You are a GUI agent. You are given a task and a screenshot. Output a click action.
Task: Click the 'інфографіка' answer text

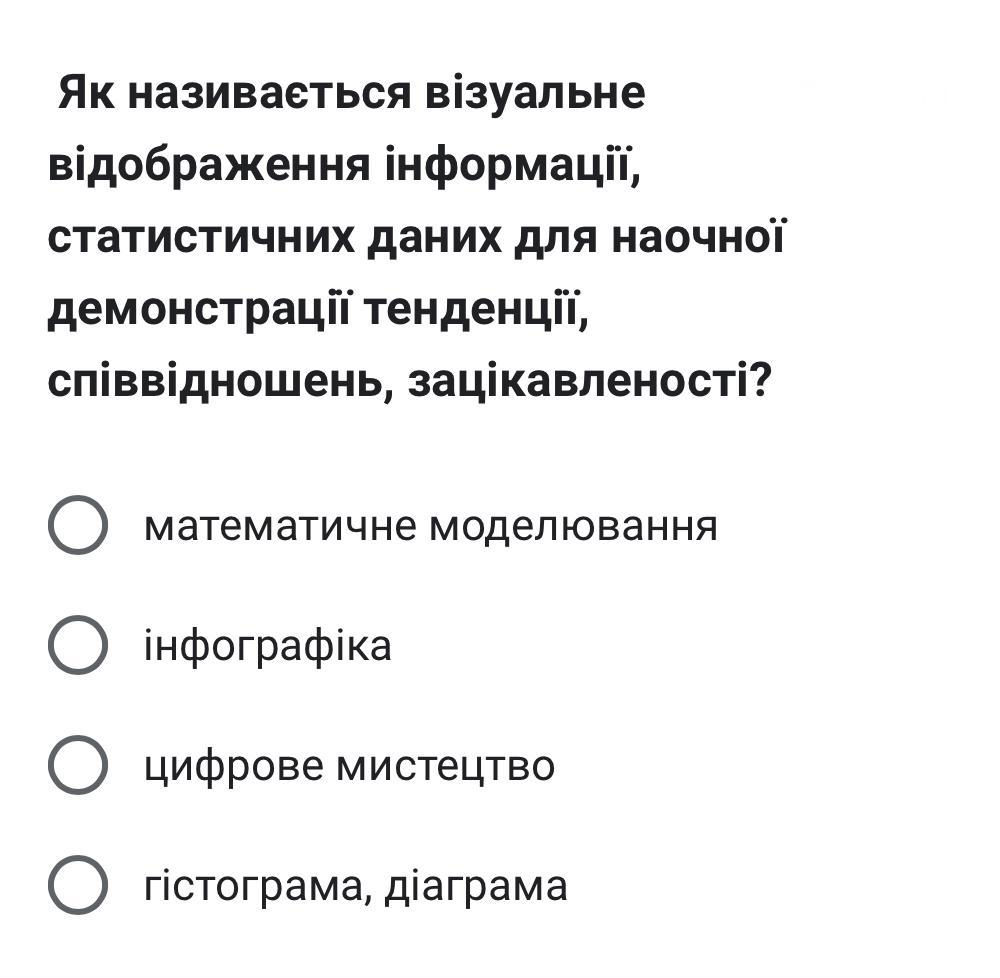pos(268,646)
